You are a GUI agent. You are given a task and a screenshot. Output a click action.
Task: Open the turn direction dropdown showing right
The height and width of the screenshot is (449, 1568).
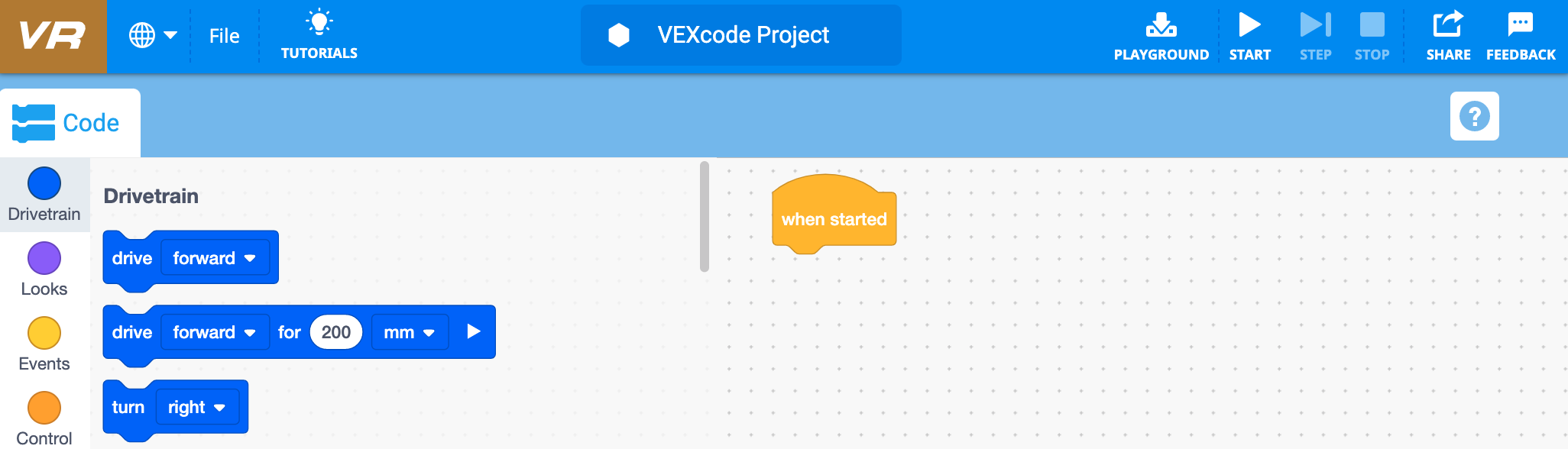[197, 406]
